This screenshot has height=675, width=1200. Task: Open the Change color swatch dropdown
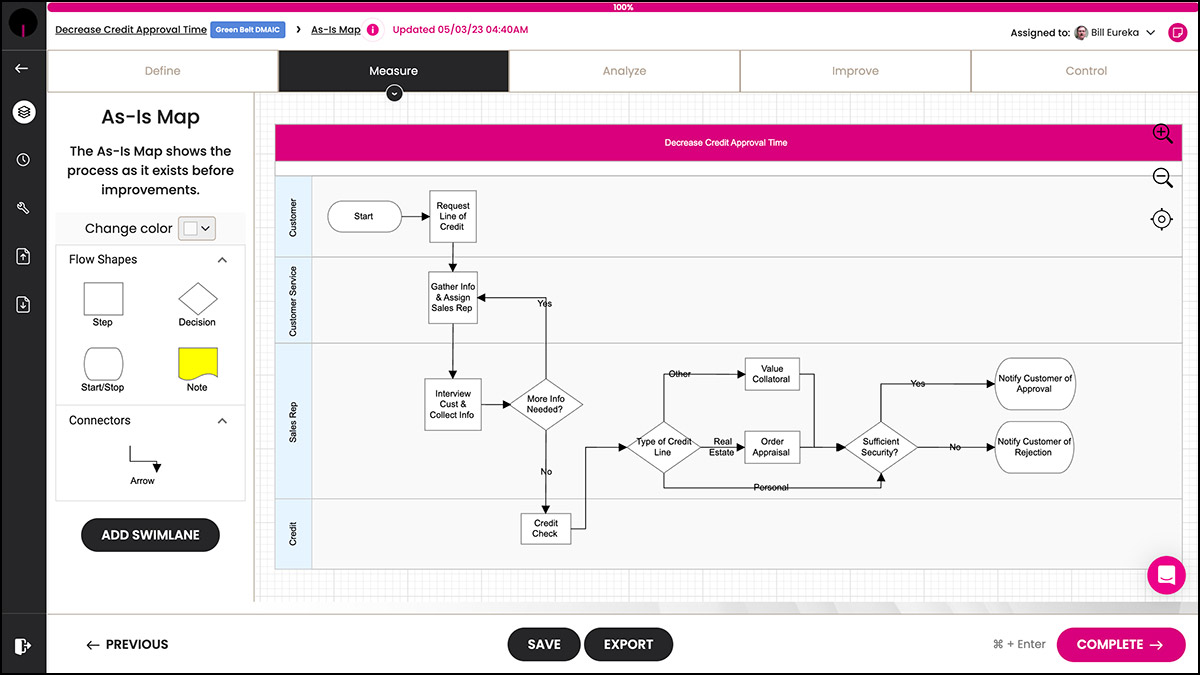pyautogui.click(x=197, y=228)
